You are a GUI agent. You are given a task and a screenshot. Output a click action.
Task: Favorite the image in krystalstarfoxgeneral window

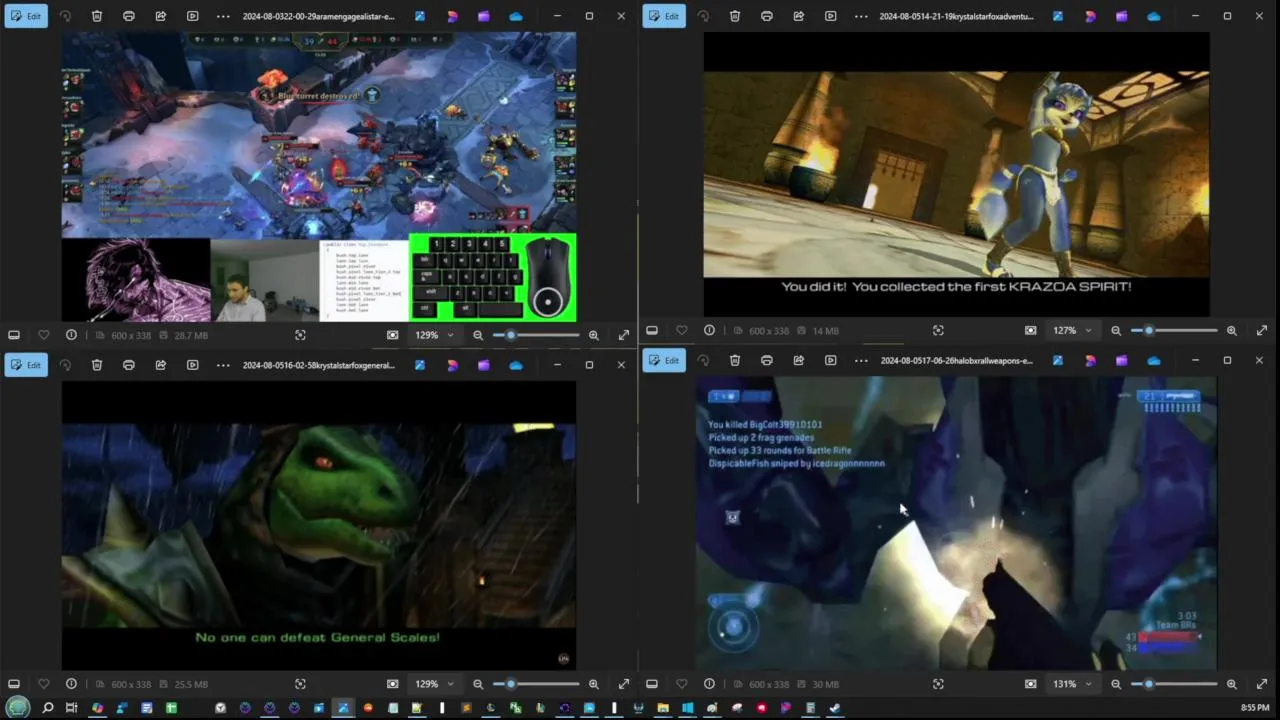(43, 684)
